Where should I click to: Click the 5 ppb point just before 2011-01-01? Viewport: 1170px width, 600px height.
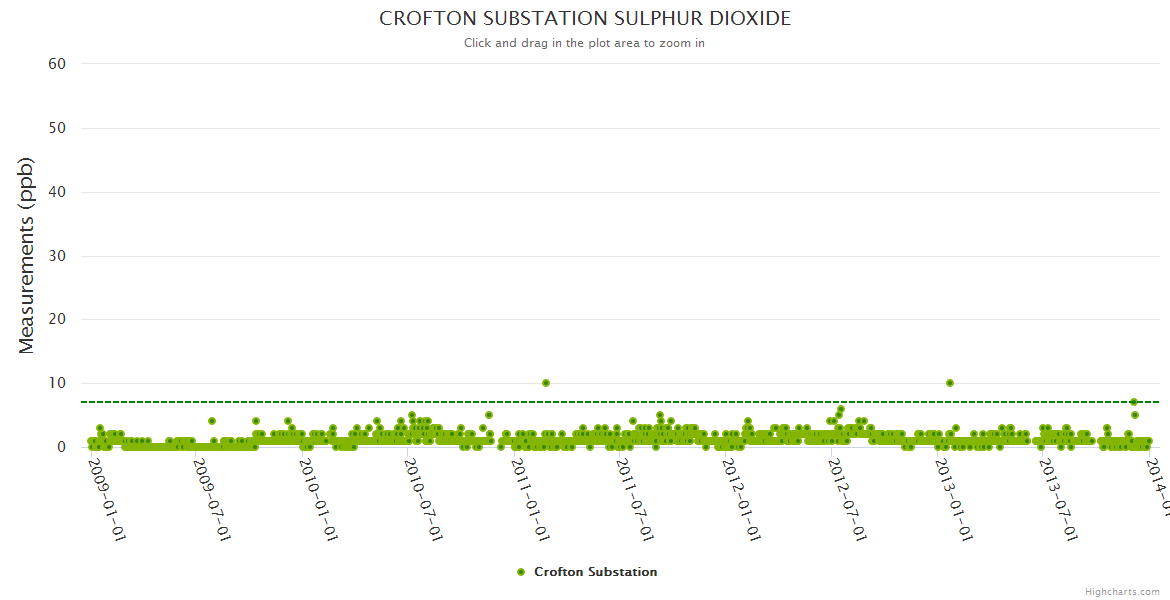point(489,415)
